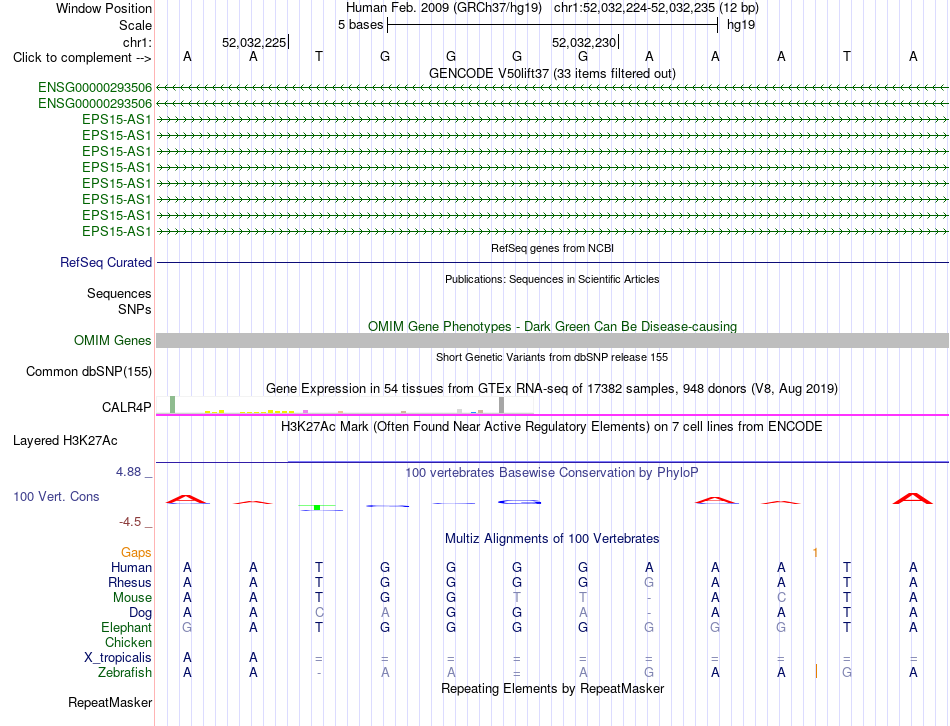950x726 pixels.
Task: Click the OMIM Genes label
Action: tap(112, 341)
